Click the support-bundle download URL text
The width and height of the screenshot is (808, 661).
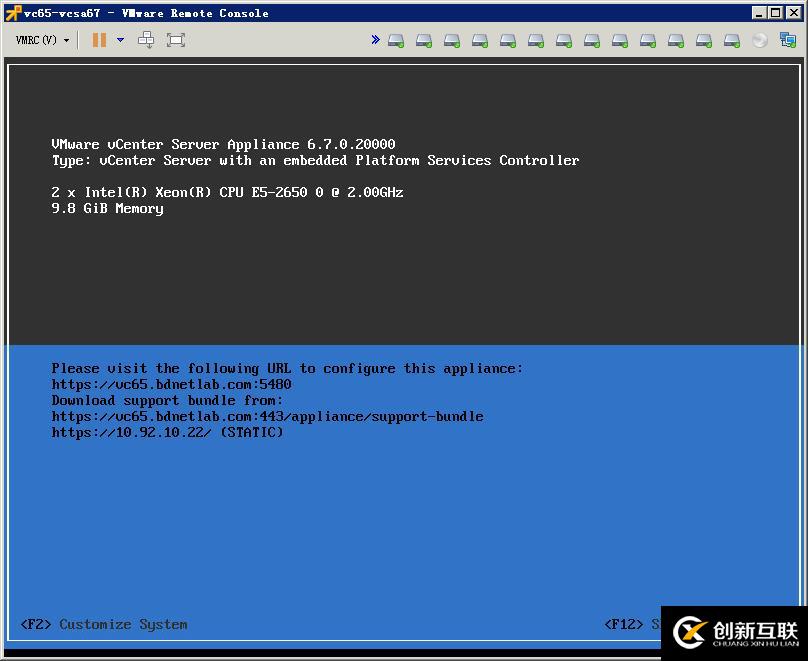point(267,416)
